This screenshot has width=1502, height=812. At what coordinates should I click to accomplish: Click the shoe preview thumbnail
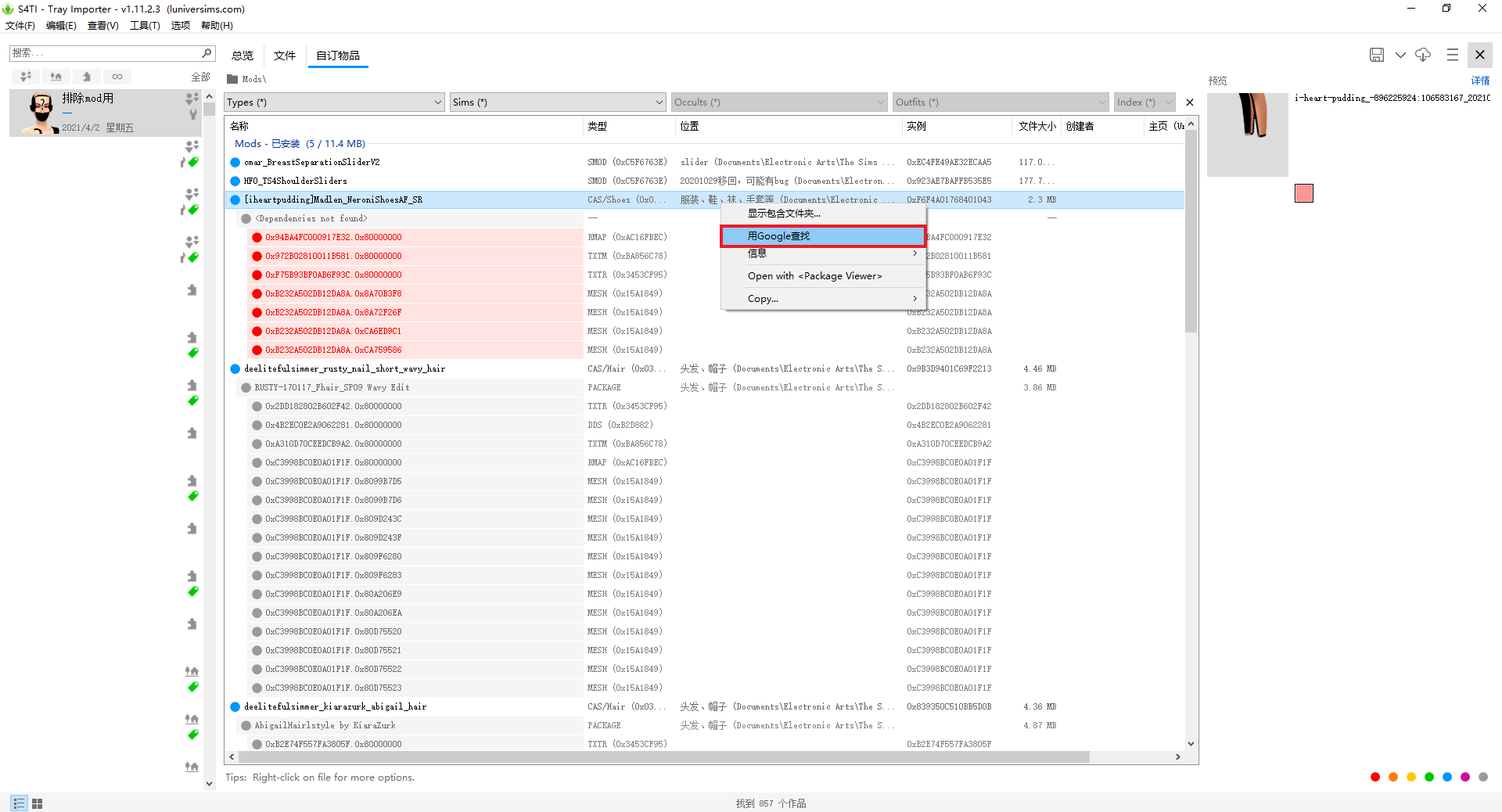click(x=1248, y=135)
